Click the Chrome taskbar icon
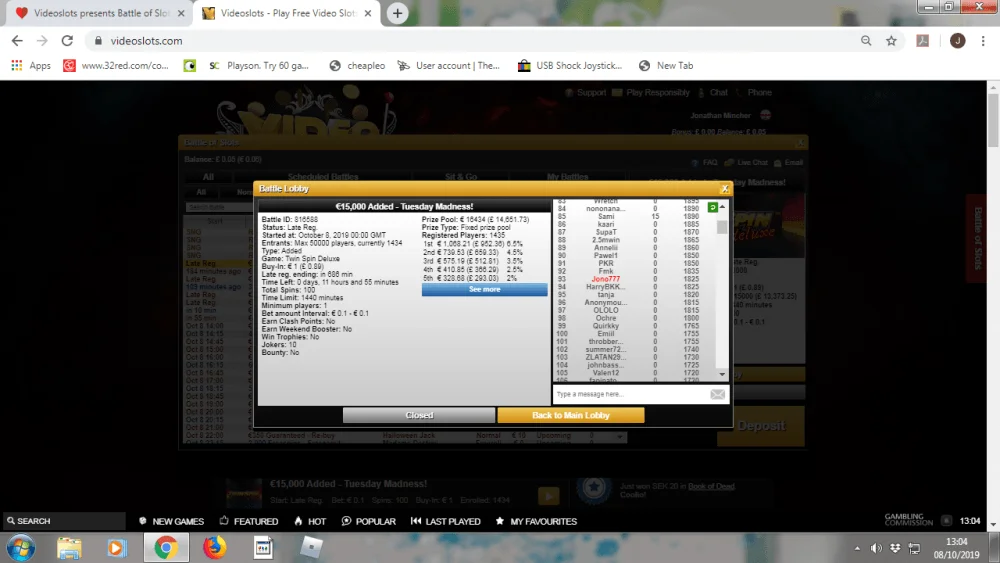The width and height of the screenshot is (1000, 563). point(166,548)
